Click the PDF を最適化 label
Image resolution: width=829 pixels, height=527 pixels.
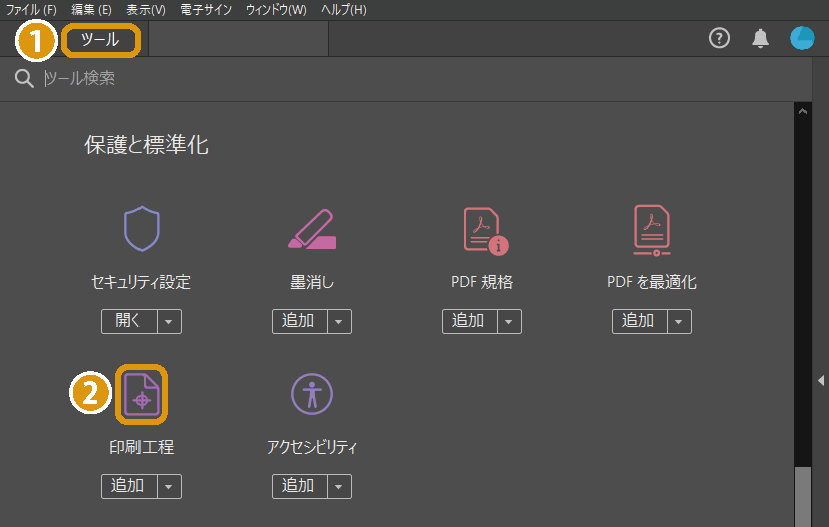tap(652, 282)
